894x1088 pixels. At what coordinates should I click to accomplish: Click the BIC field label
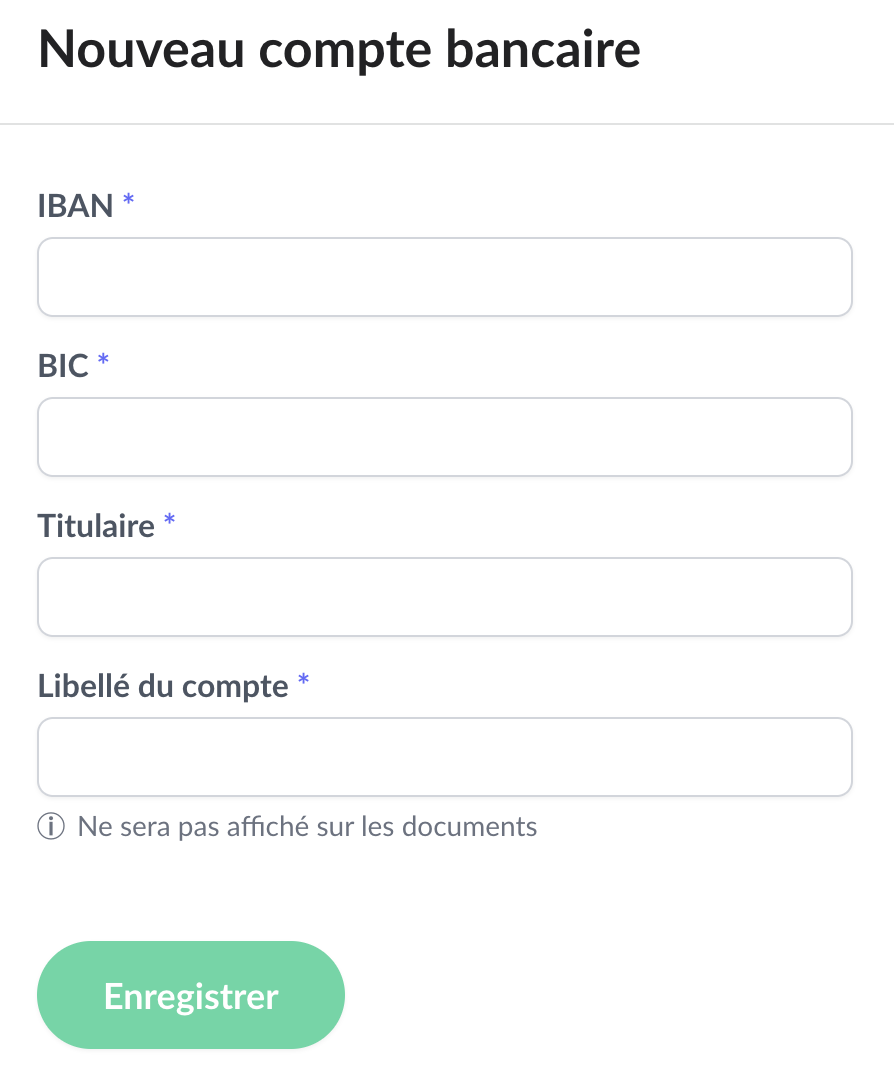63,366
